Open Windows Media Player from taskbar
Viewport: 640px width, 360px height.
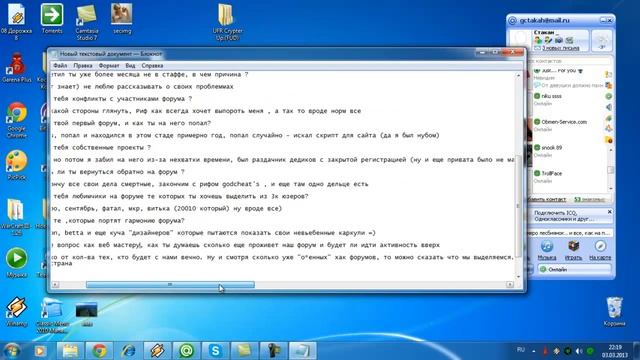(x=40, y=351)
